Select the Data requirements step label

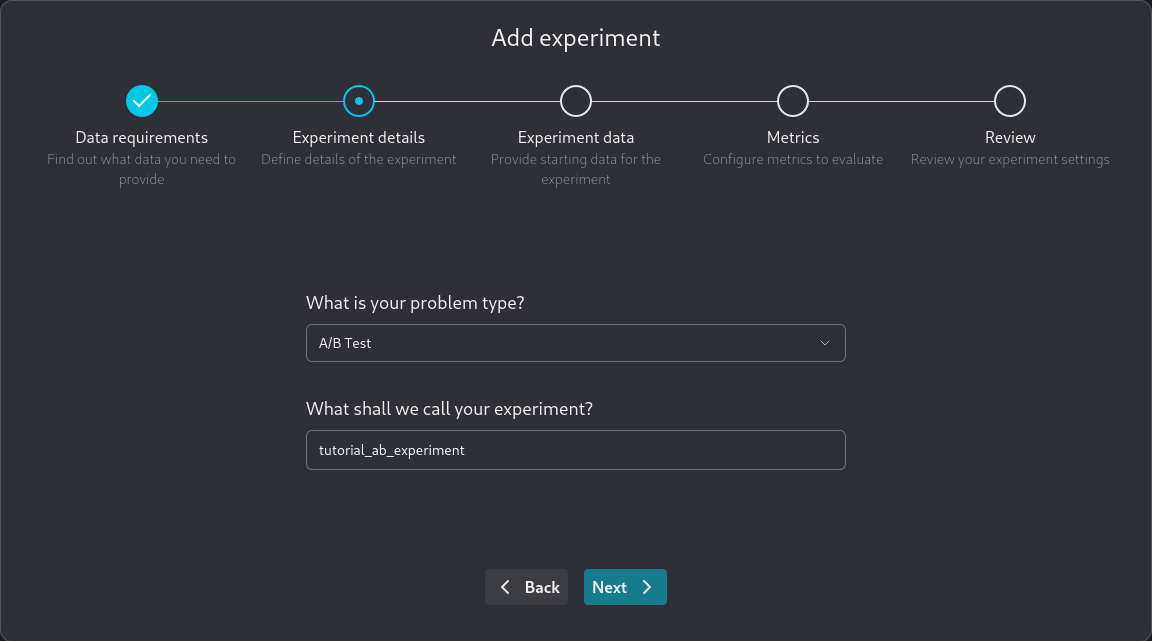pos(142,138)
